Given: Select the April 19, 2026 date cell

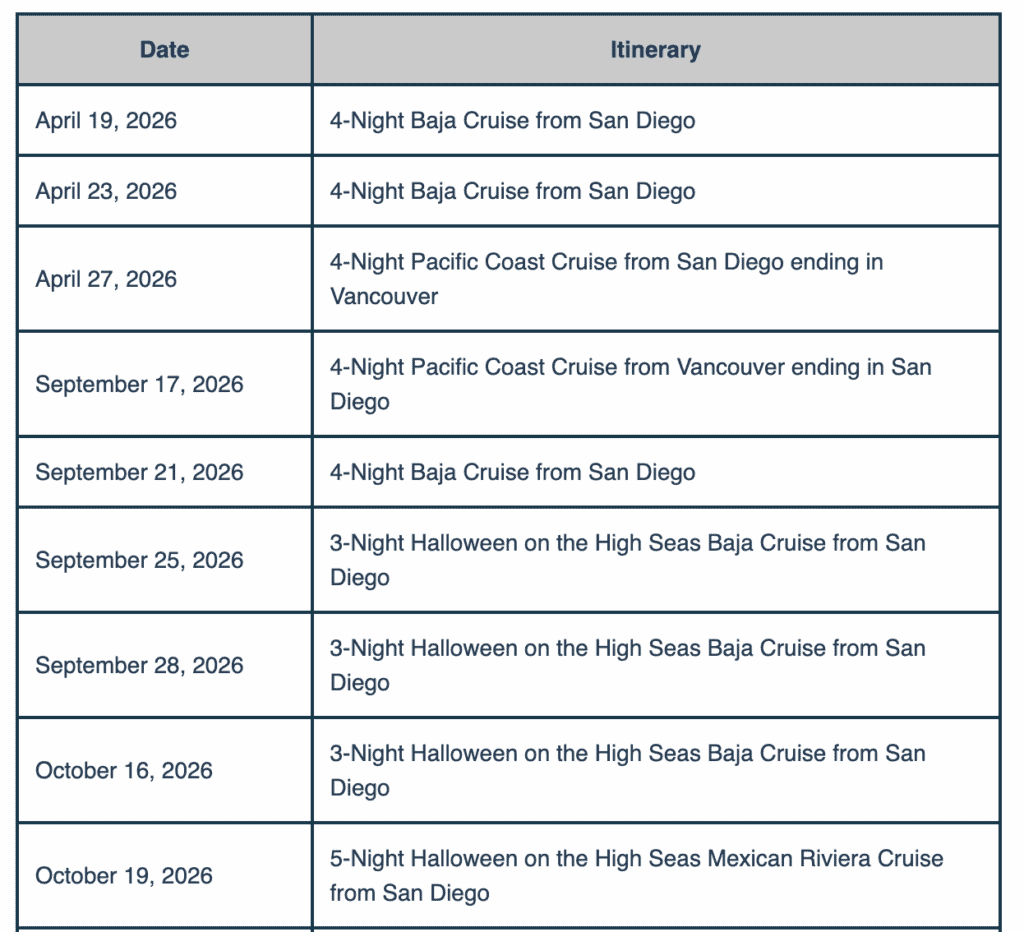Looking at the screenshot, I should click(106, 121).
